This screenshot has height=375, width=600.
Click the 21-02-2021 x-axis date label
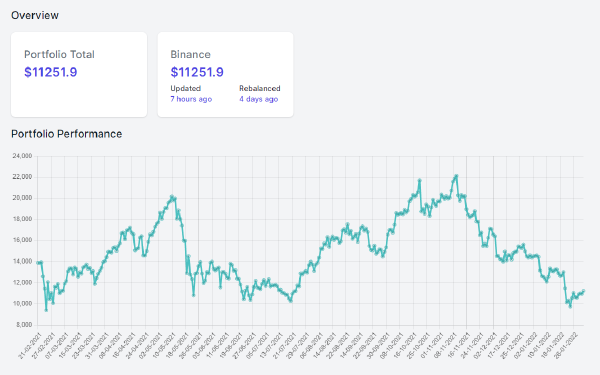click(x=29, y=346)
